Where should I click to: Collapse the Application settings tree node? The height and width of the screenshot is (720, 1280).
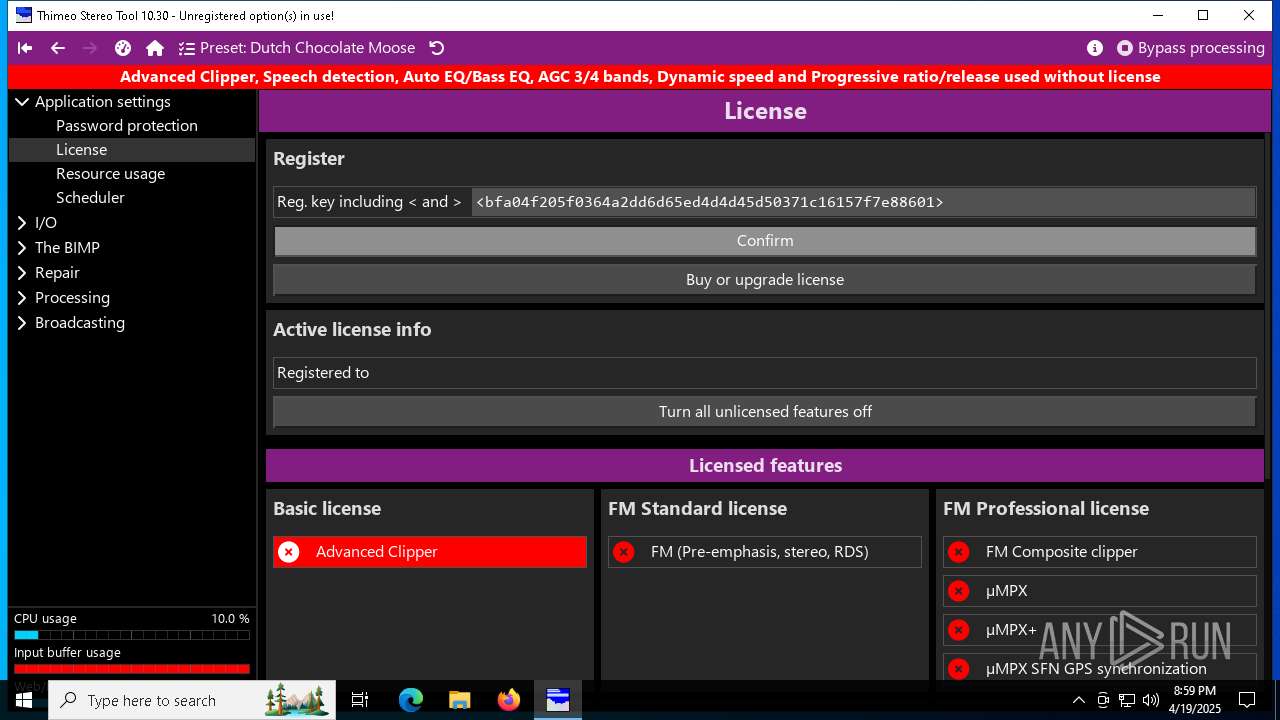22,101
